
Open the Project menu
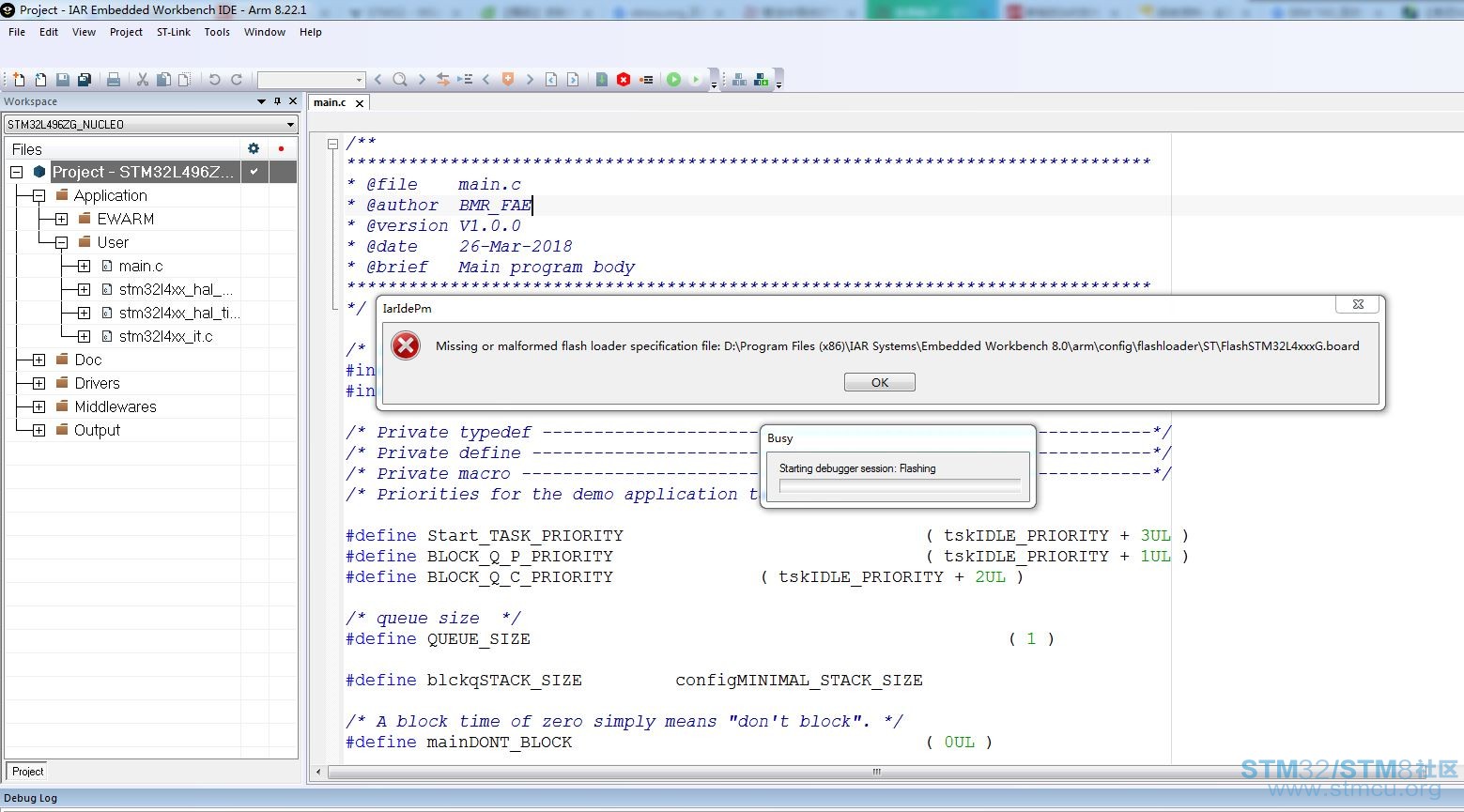coord(126,32)
